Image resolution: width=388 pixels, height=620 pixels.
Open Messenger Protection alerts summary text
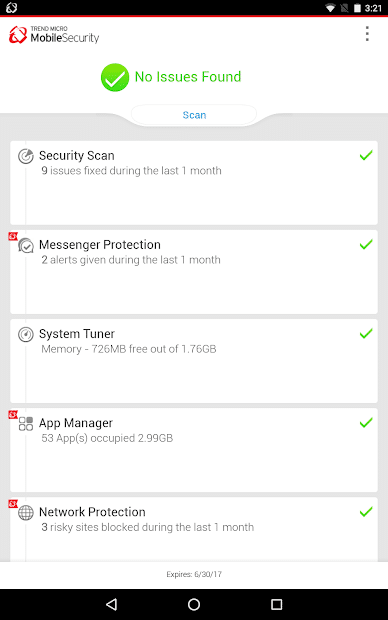click(131, 260)
